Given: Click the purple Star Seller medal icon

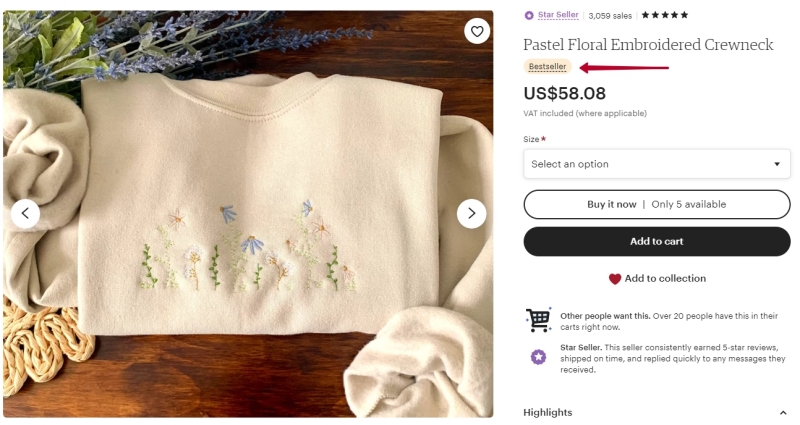Looking at the screenshot, I should tap(538, 357).
